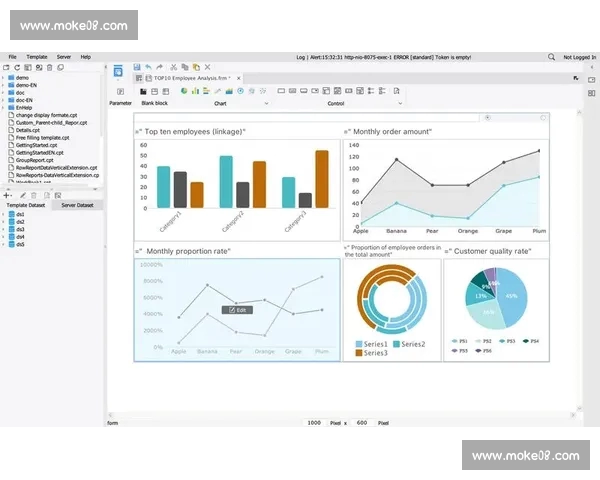Open the Server menu
The image size is (600, 480).
tap(64, 57)
